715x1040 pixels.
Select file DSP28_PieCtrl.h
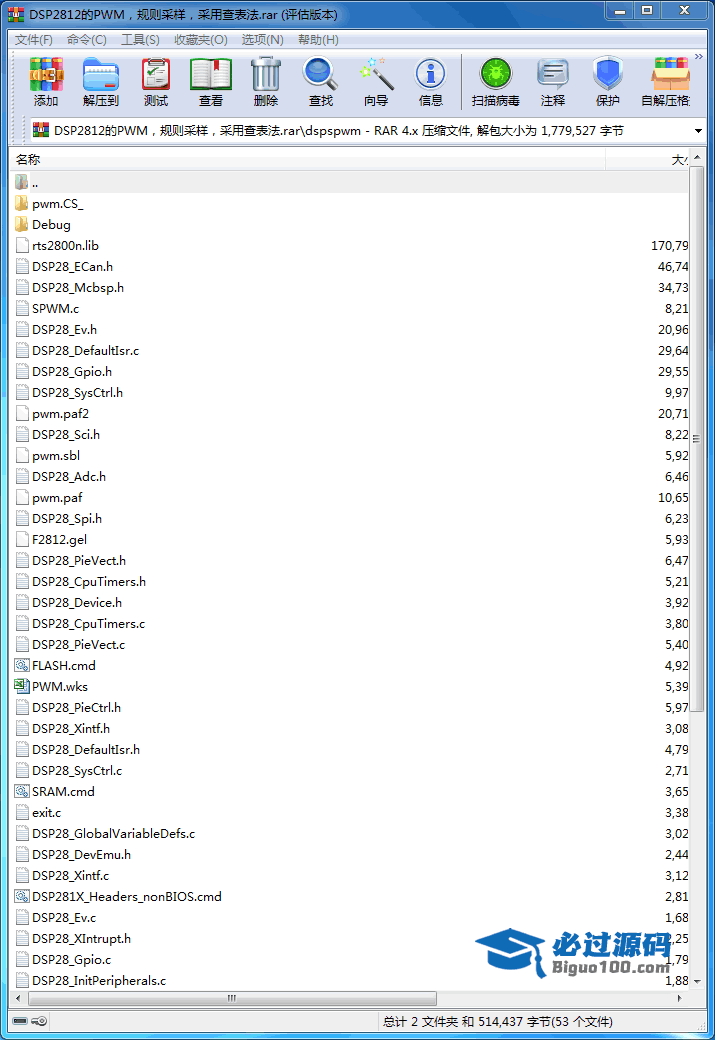click(x=76, y=708)
